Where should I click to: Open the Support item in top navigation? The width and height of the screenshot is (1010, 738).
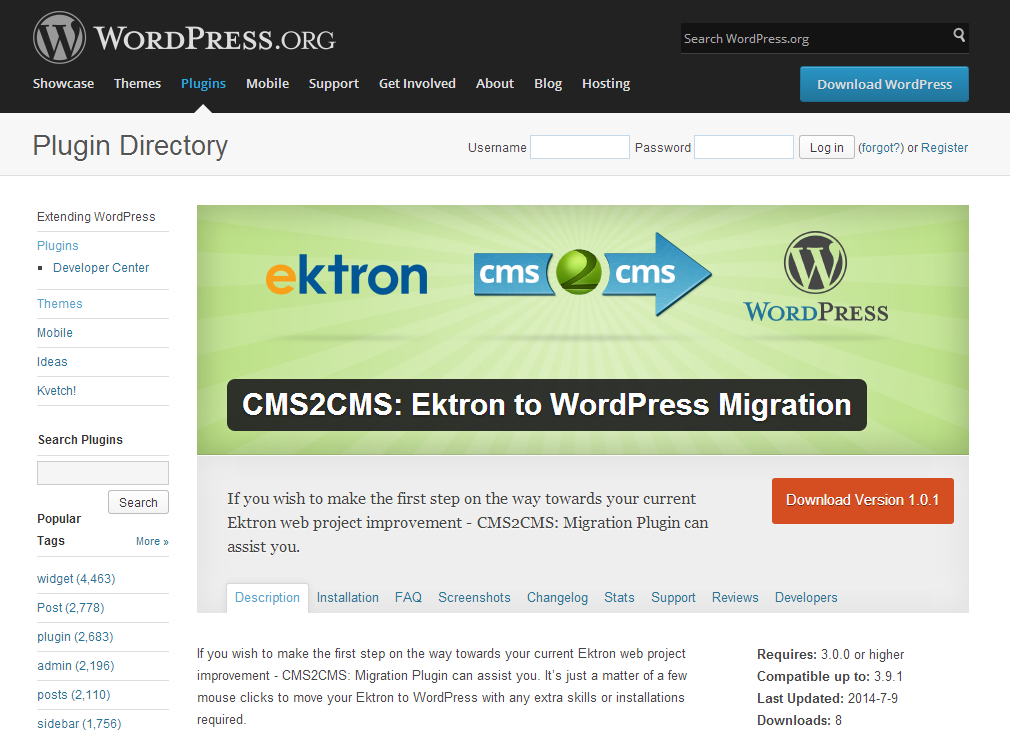tap(334, 84)
